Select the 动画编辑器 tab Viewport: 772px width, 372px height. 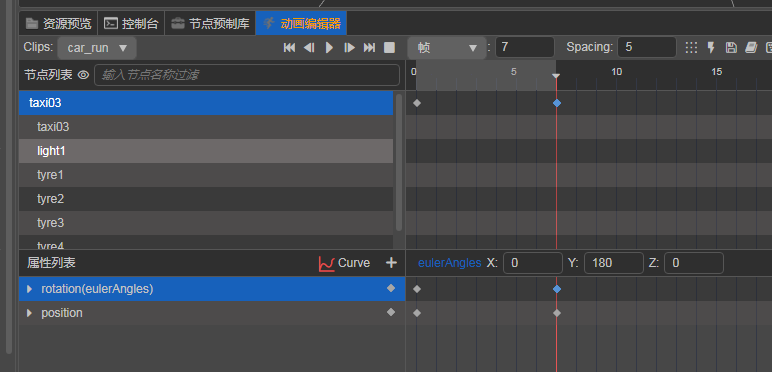click(x=301, y=23)
